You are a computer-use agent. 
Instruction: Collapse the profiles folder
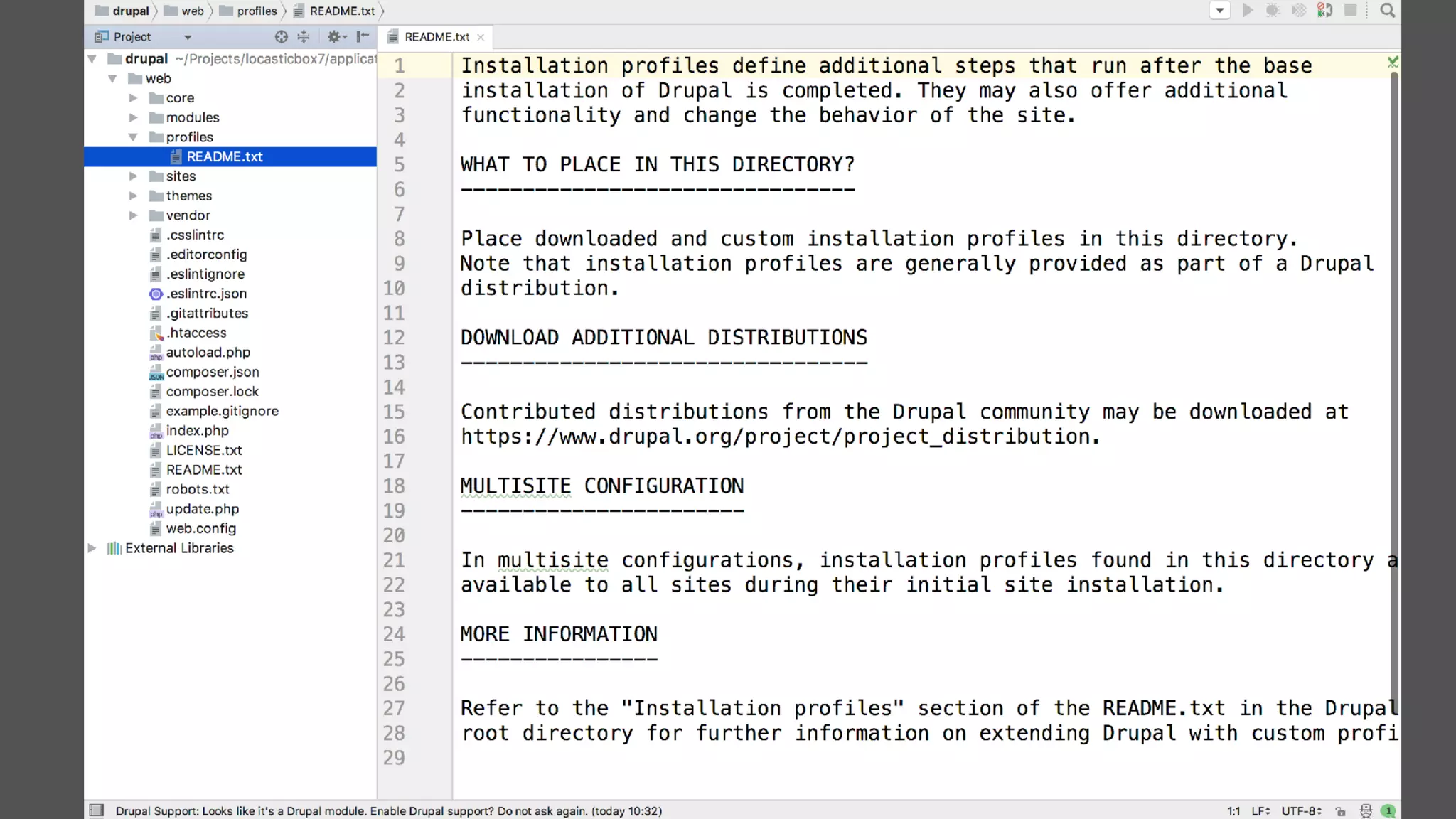(x=133, y=137)
